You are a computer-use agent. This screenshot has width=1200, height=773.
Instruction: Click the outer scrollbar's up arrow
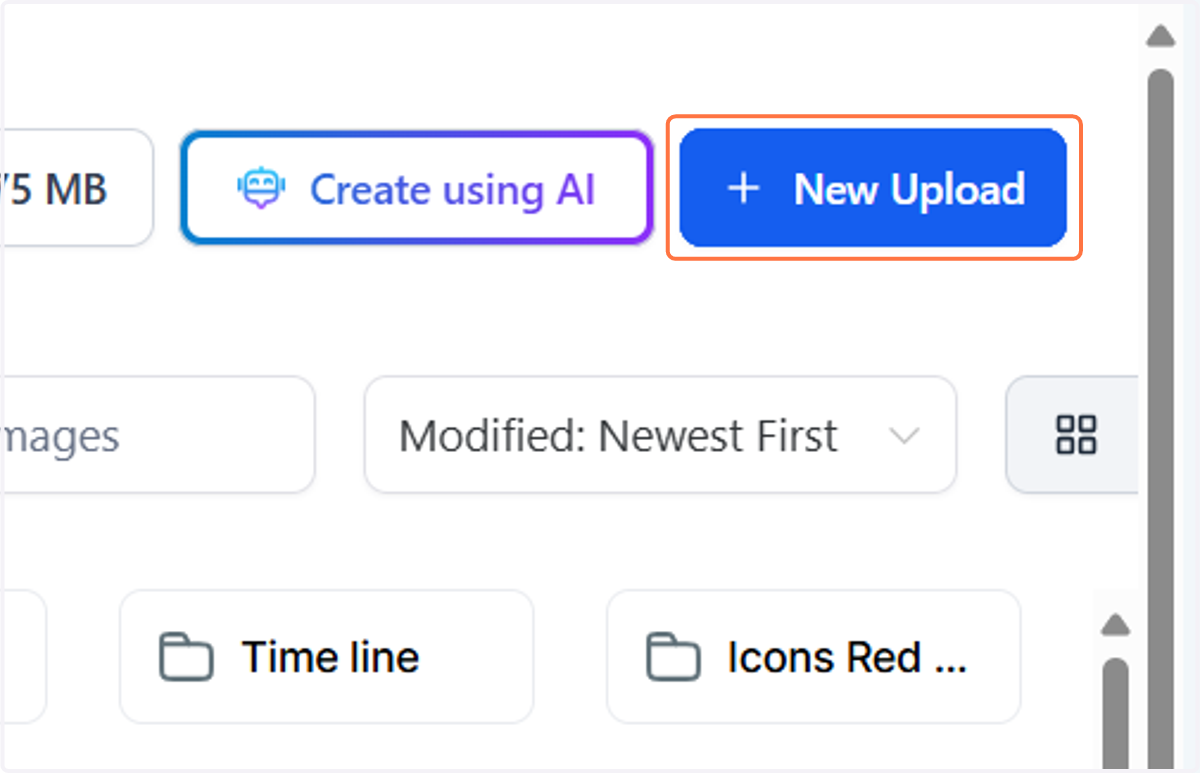pyautogui.click(x=1160, y=37)
